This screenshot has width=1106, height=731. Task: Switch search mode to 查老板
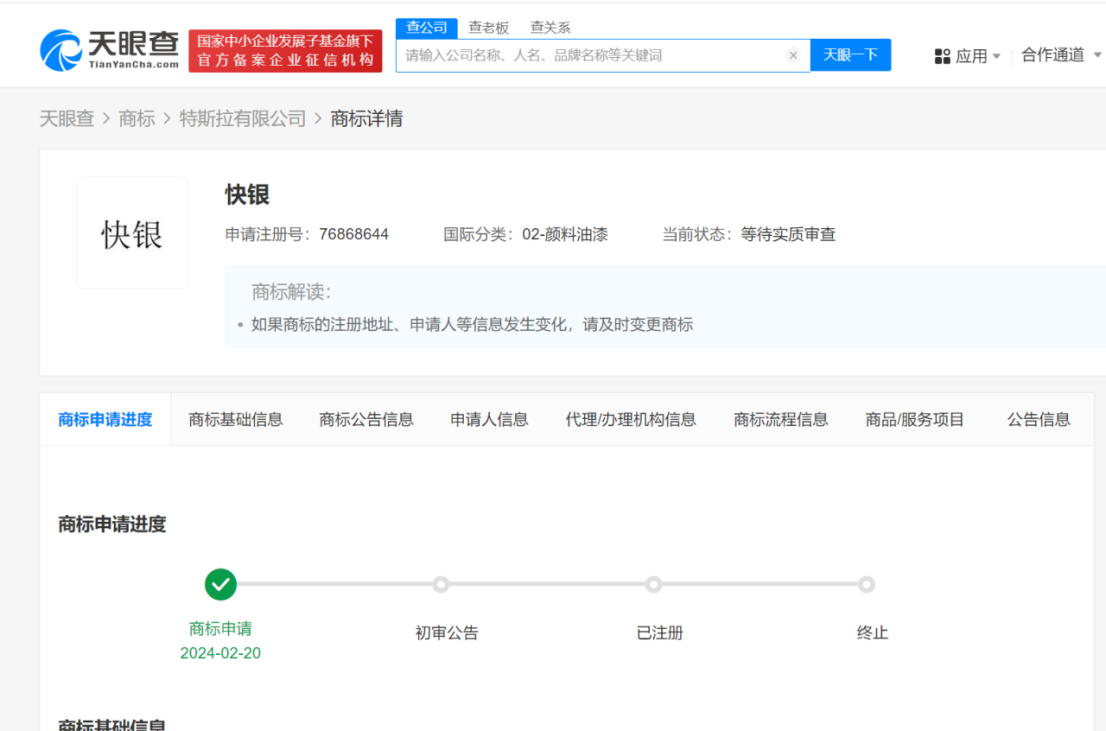(x=489, y=28)
